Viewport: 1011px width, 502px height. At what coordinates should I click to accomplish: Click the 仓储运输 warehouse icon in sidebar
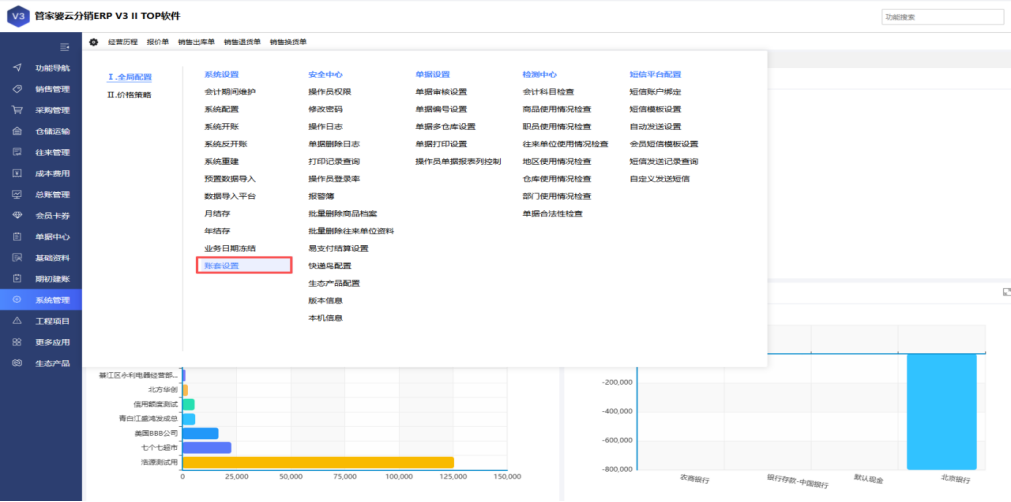coord(16,131)
